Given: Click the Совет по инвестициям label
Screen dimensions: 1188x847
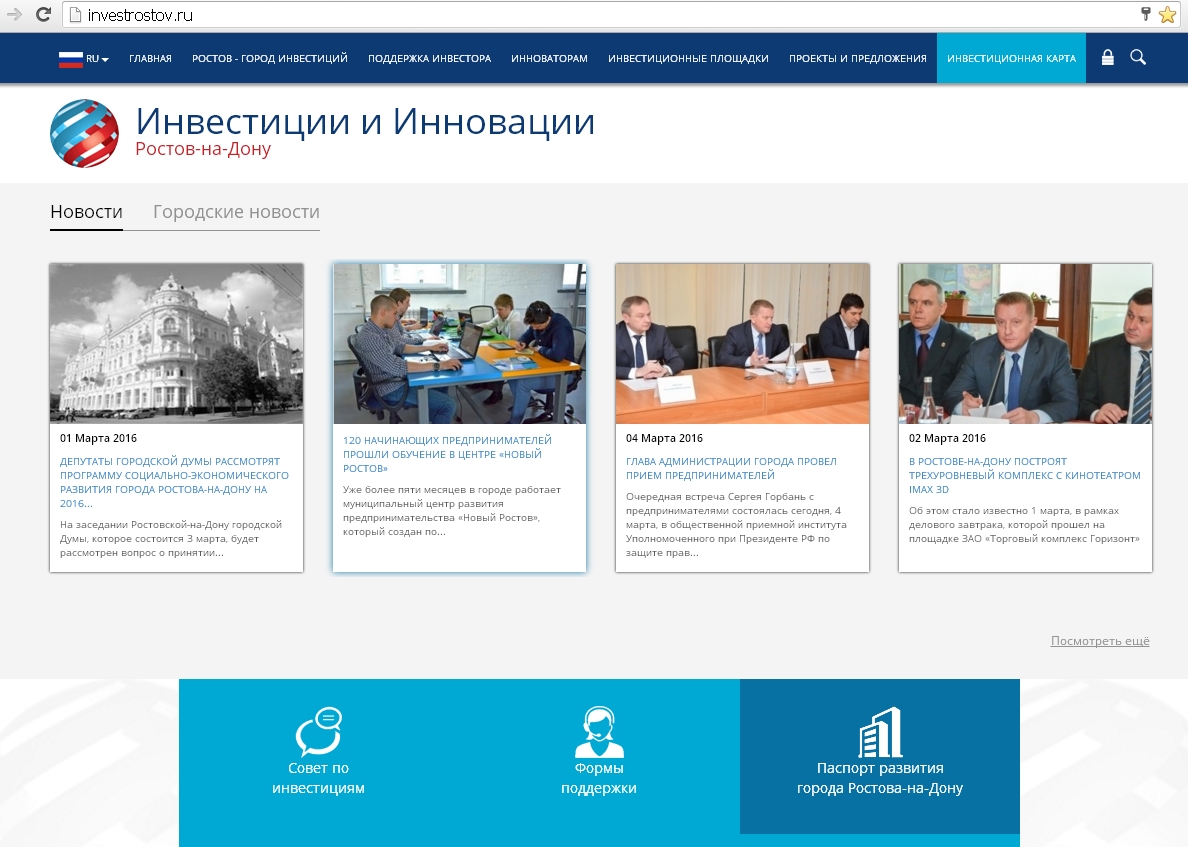Looking at the screenshot, I should click(x=318, y=778).
